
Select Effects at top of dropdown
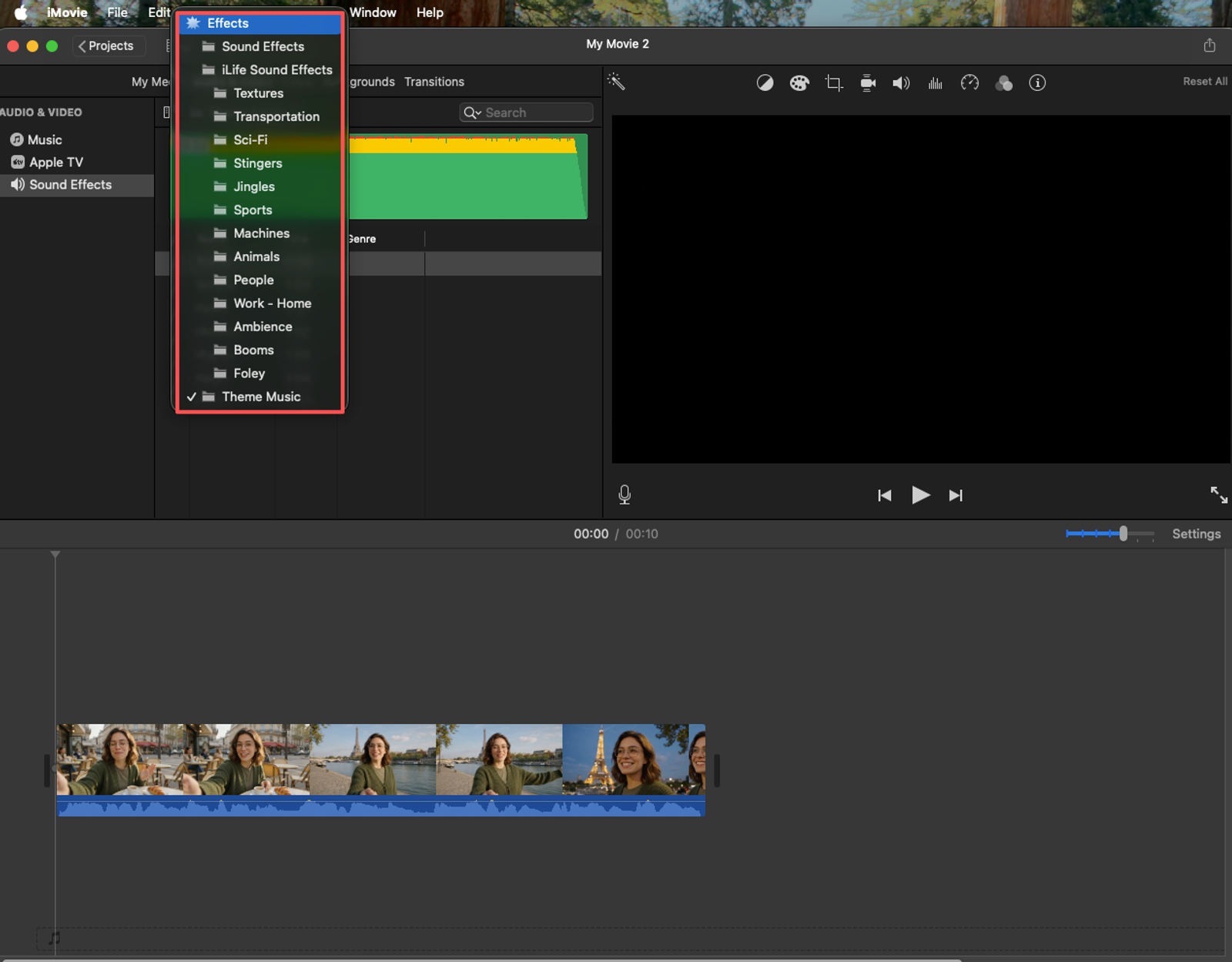[x=259, y=23]
